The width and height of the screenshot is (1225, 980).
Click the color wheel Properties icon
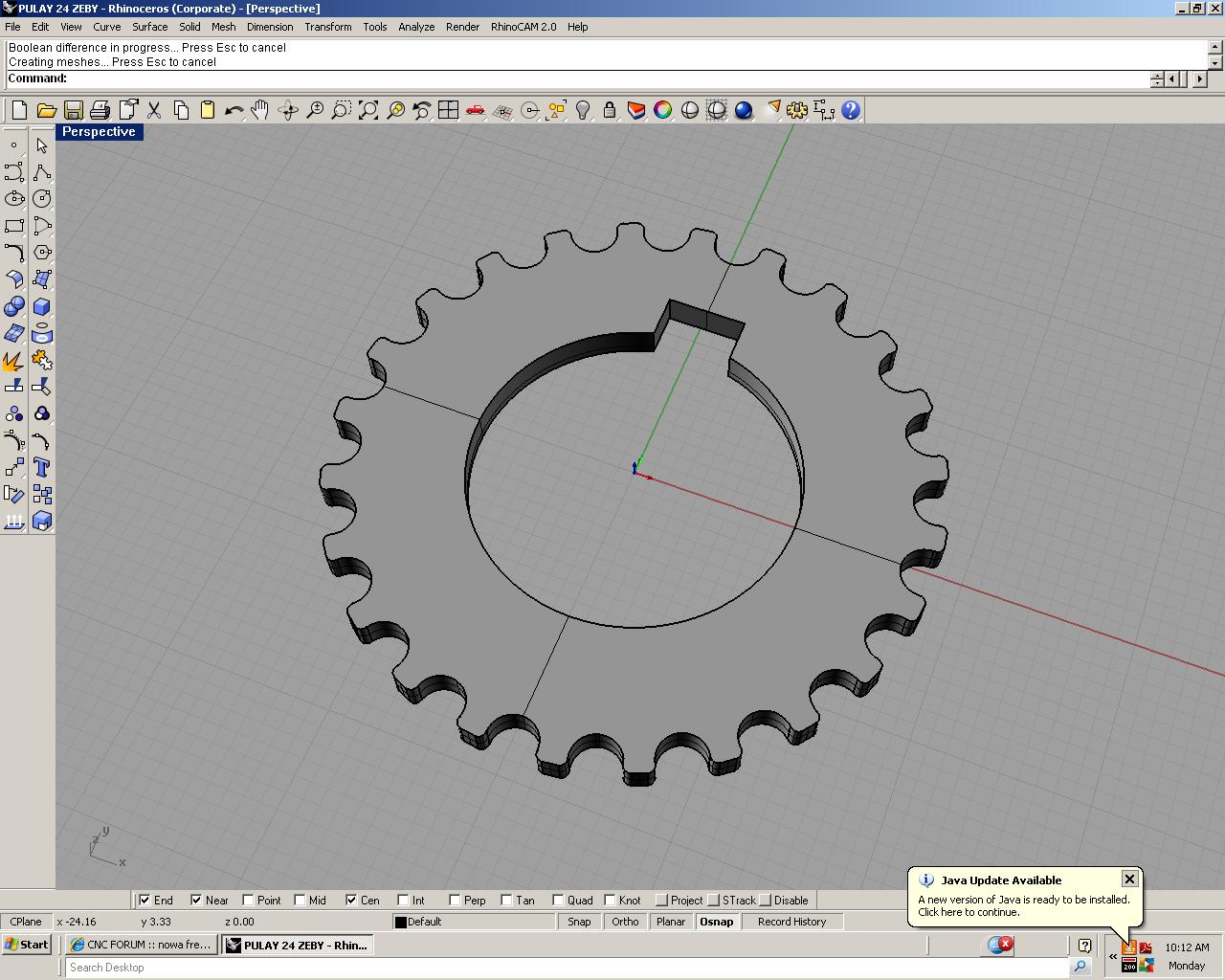click(x=662, y=110)
